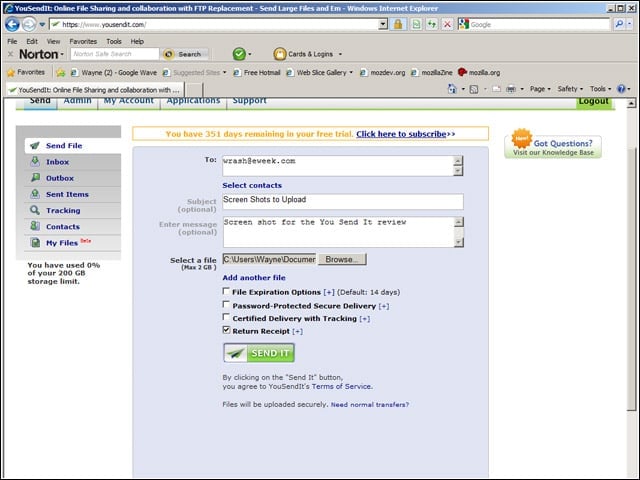The height and width of the screenshot is (480, 640).
Task: Click the RSS Feeds icon in command bar
Action: [474, 89]
